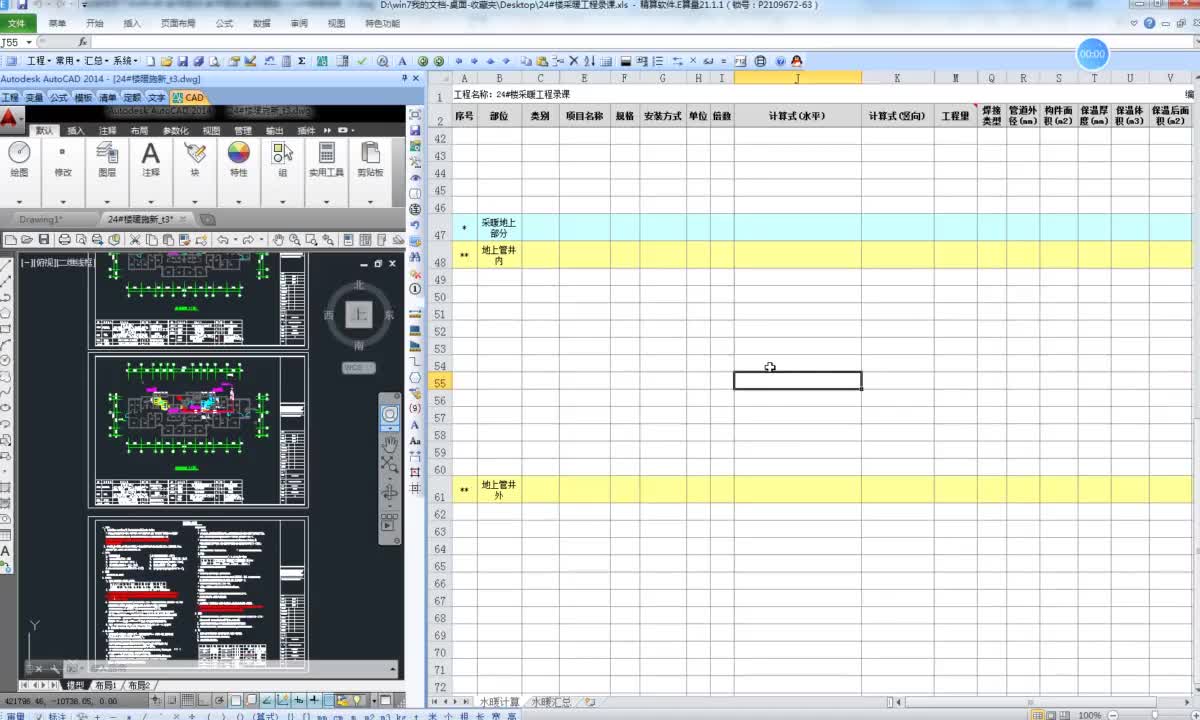The height and width of the screenshot is (720, 1200).
Task: Pin the AutoCAD docked panel
Action: [404, 78]
